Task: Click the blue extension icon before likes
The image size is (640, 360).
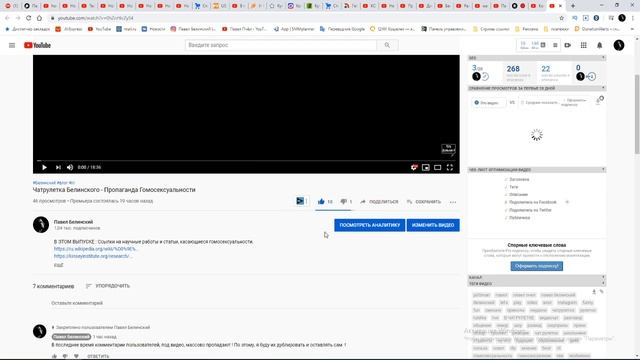Action: click(300, 201)
